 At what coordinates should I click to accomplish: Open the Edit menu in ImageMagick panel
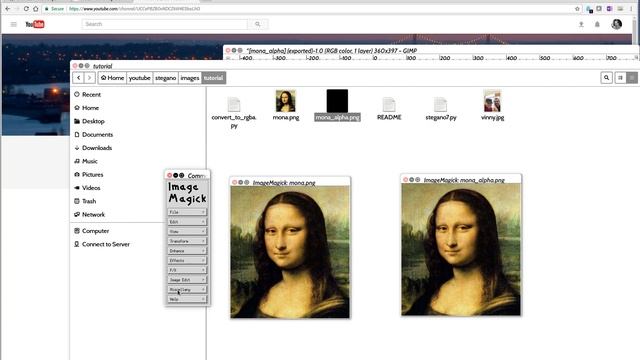point(187,222)
